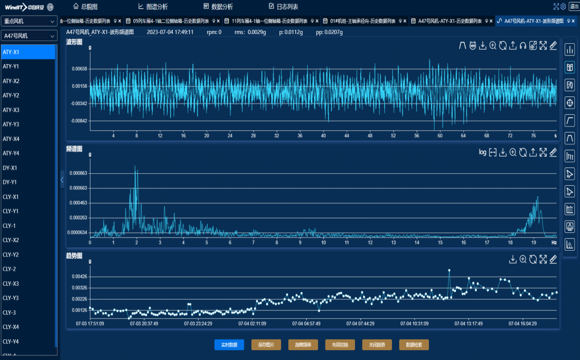
Task: Click the blue real-time data button
Action: 229,344
